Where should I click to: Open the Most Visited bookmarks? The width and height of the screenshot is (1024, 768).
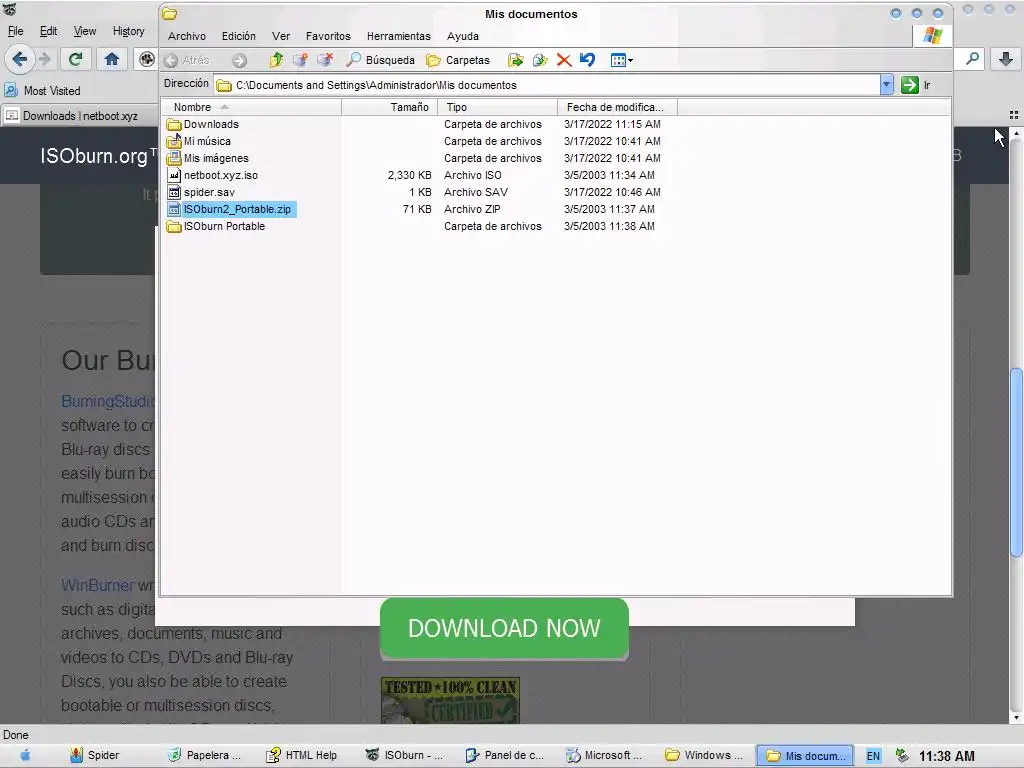point(42,91)
